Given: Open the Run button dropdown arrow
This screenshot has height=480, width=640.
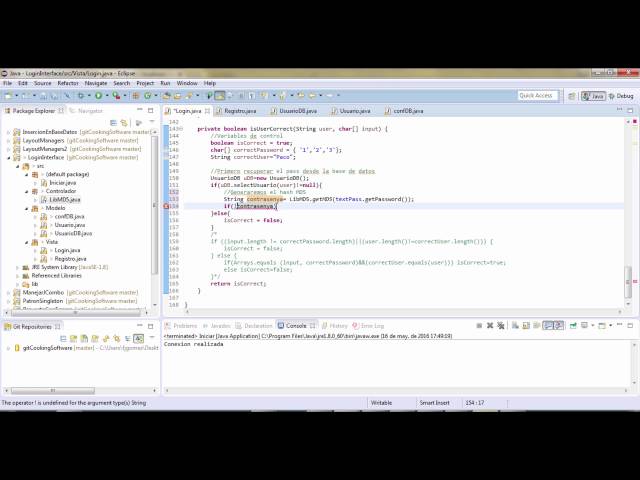Looking at the screenshot, I should 107,96.
